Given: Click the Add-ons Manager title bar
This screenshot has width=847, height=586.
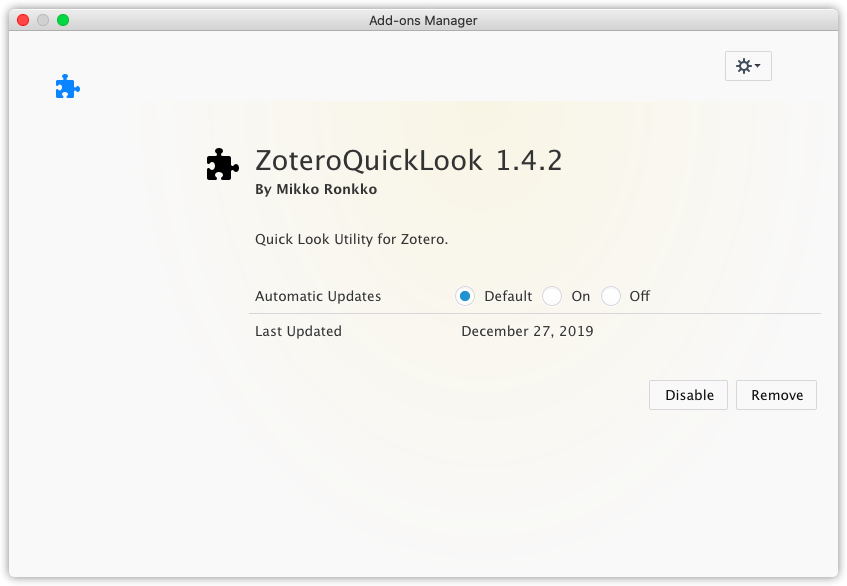Looking at the screenshot, I should [423, 20].
